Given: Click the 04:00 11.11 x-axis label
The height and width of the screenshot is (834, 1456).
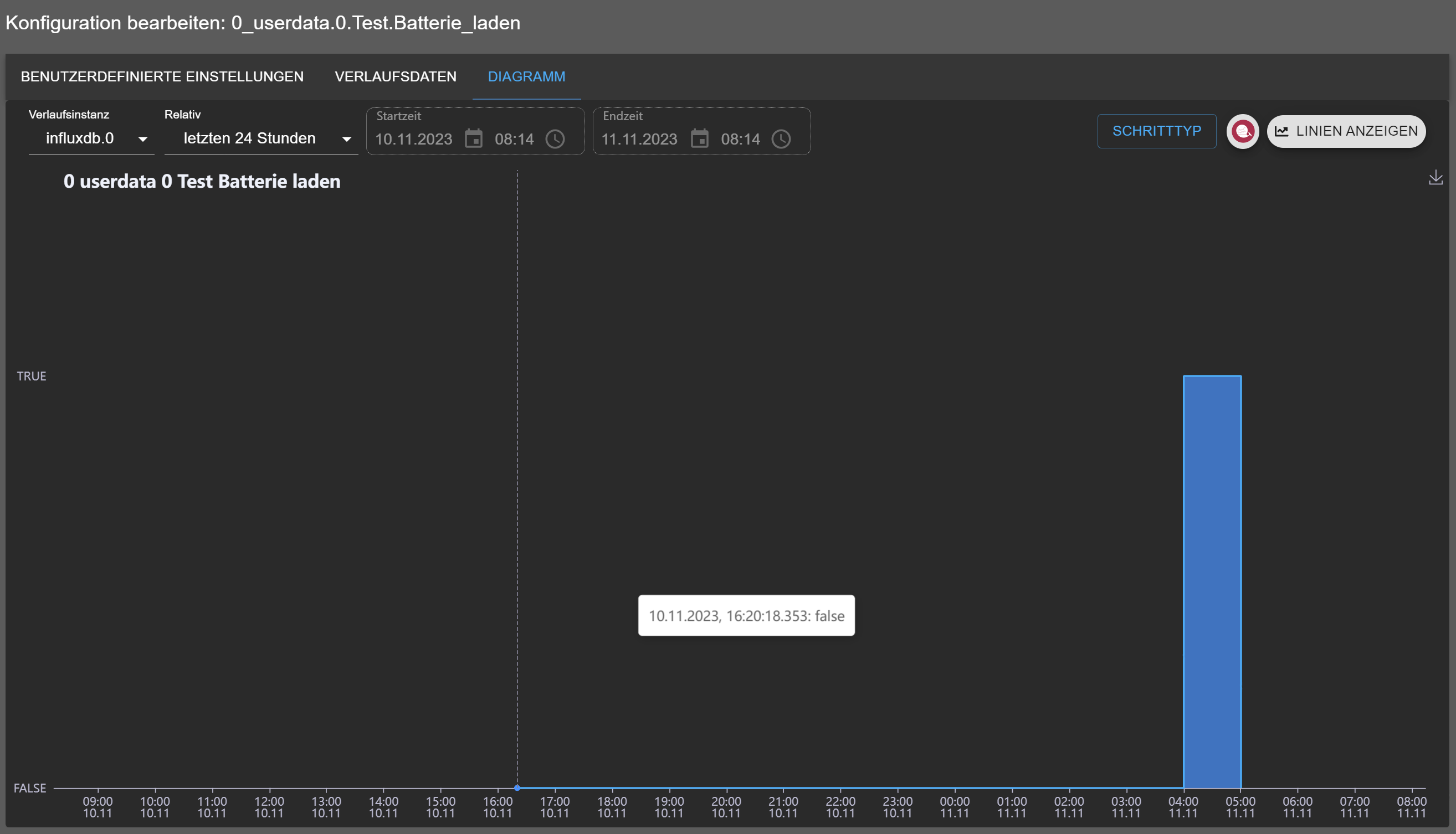Looking at the screenshot, I should [1183, 807].
